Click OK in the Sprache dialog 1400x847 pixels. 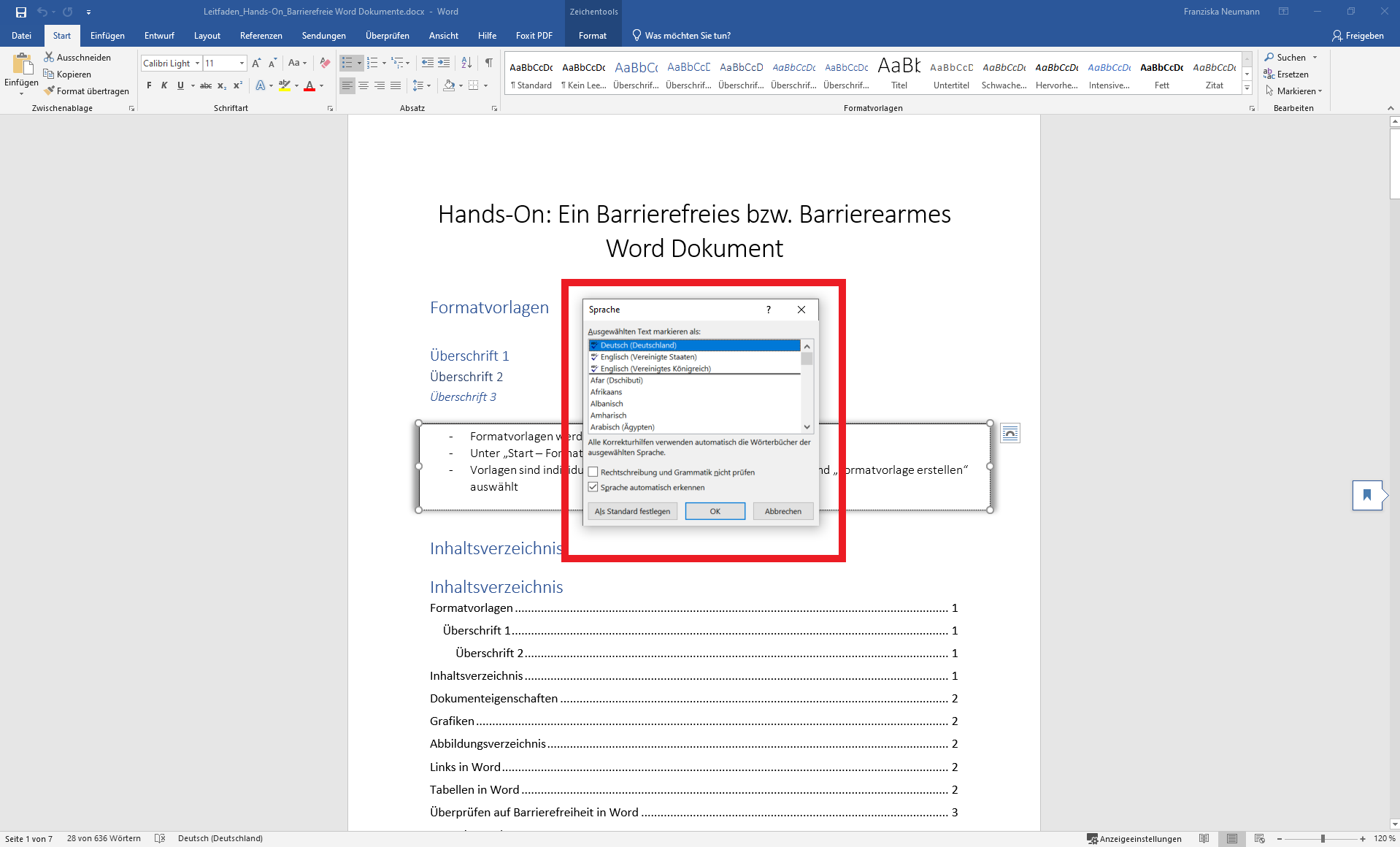715,511
